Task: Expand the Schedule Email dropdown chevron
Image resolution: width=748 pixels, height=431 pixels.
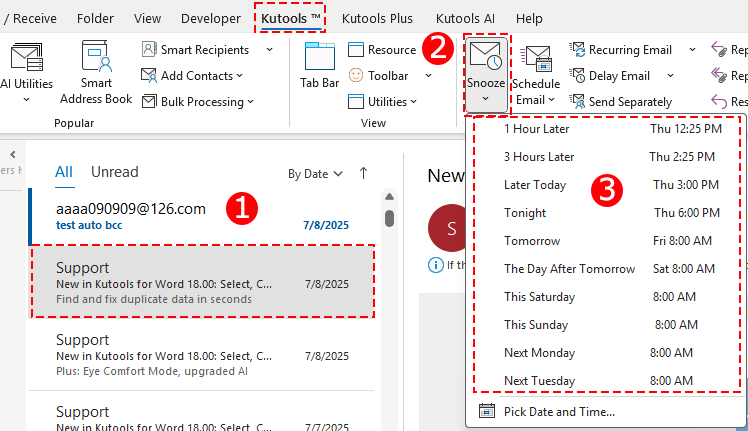Action: 551,100
